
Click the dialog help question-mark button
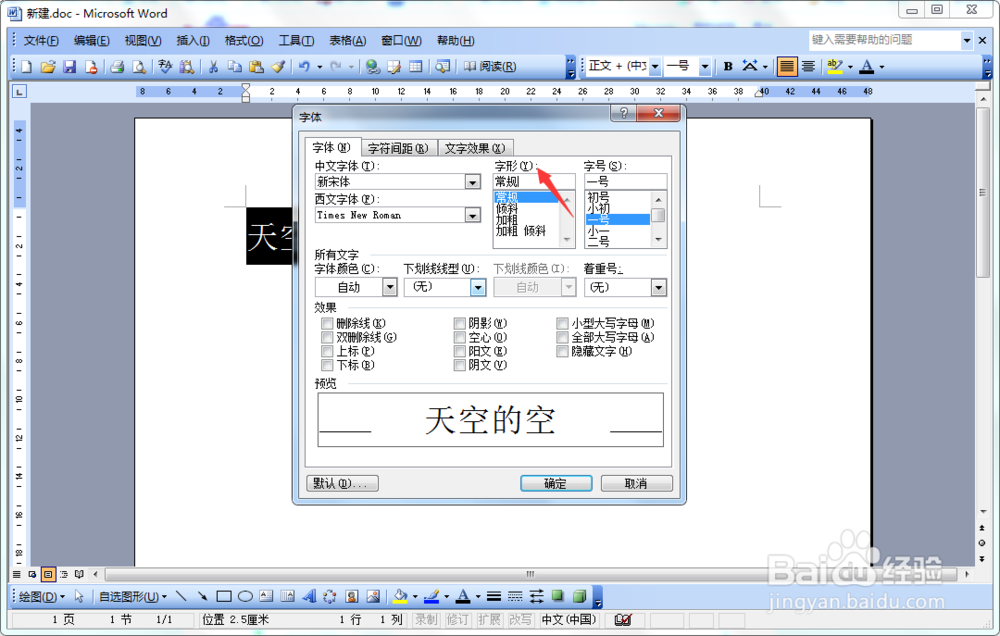(623, 114)
